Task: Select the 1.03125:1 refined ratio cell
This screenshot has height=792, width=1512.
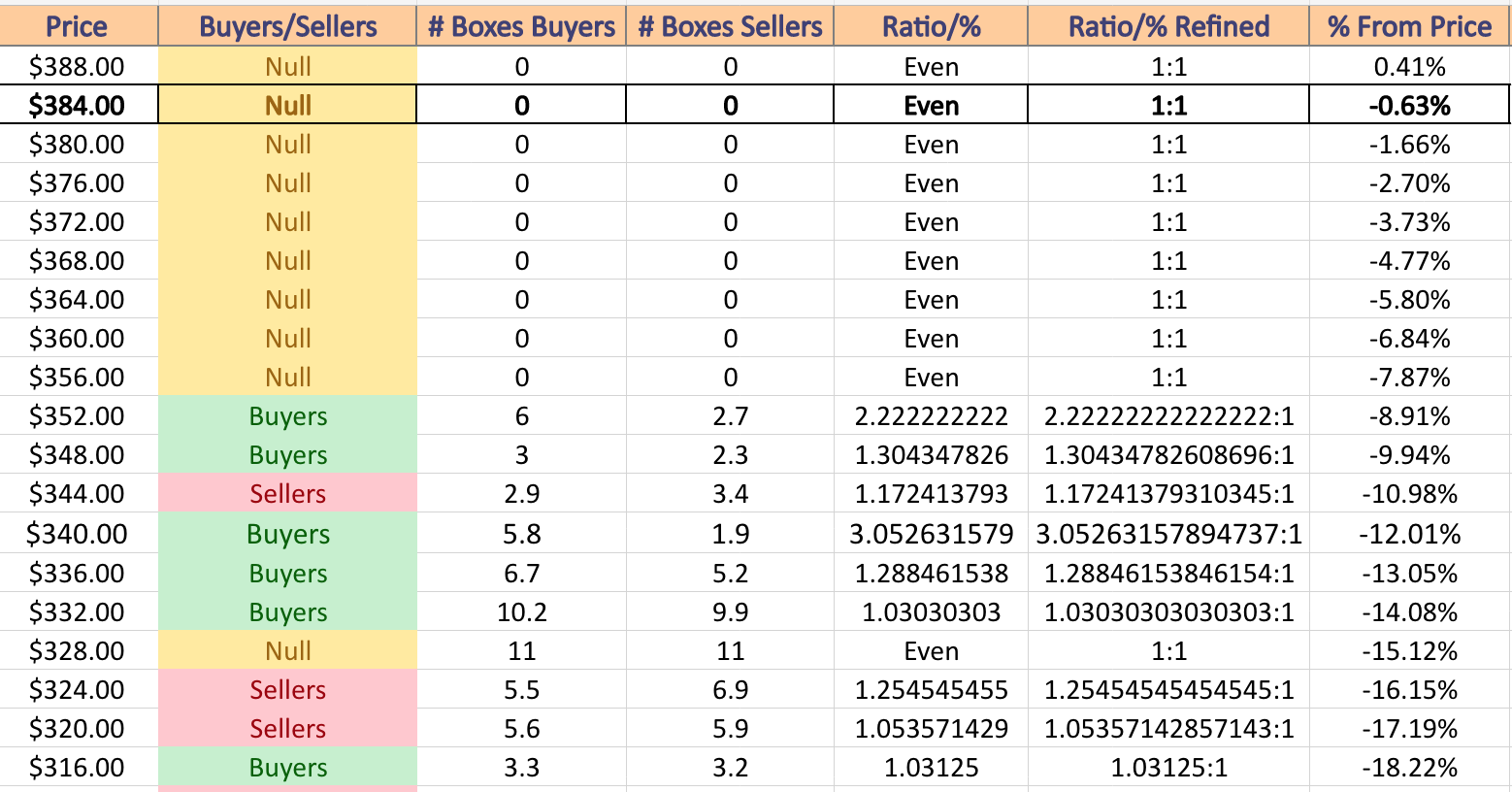Action: click(1168, 768)
